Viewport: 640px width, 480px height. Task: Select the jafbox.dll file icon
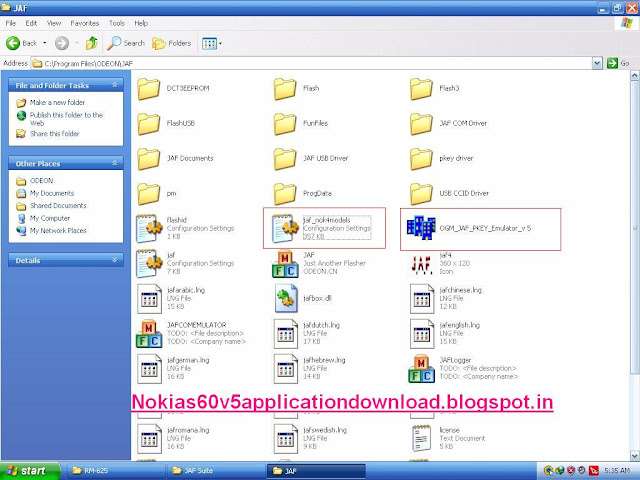coord(286,299)
